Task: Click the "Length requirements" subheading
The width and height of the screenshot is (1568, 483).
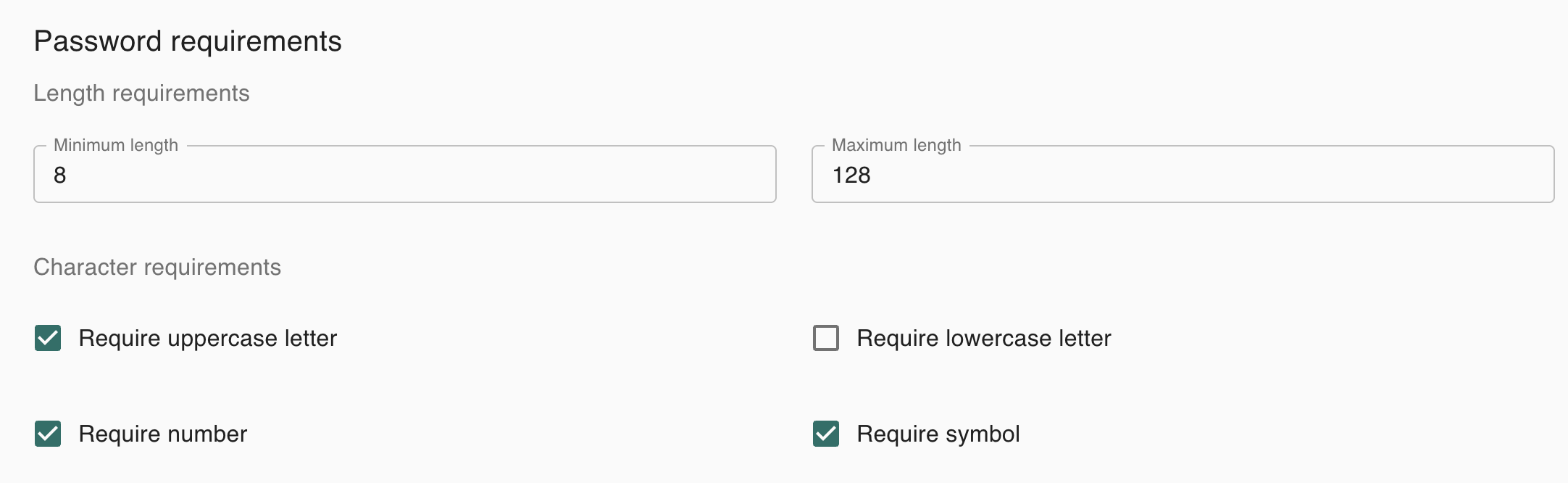Action: point(141,94)
